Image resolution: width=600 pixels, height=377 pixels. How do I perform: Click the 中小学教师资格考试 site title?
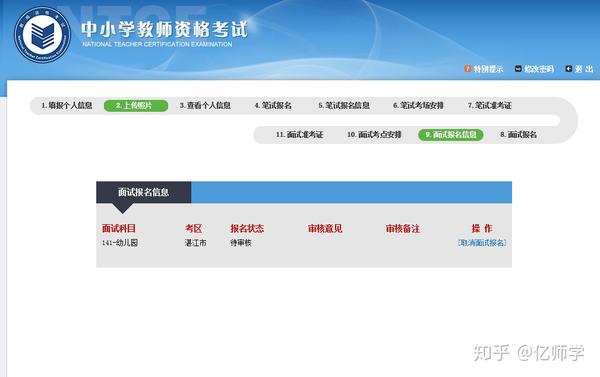click(x=165, y=30)
